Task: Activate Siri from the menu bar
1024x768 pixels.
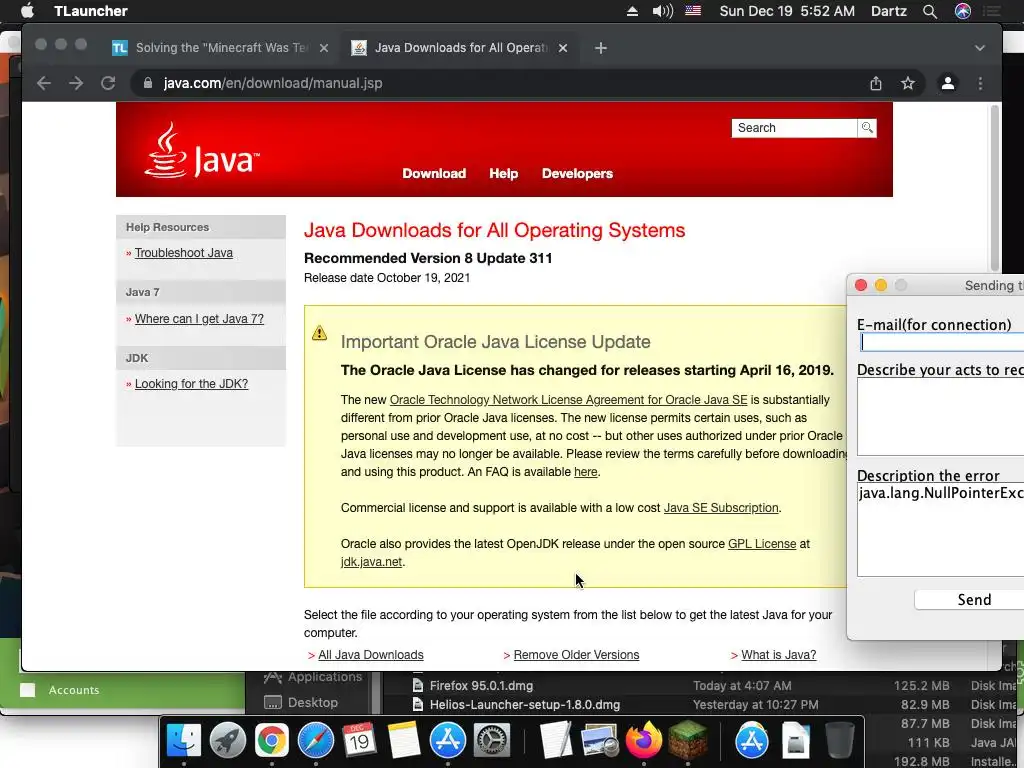Action: [963, 11]
